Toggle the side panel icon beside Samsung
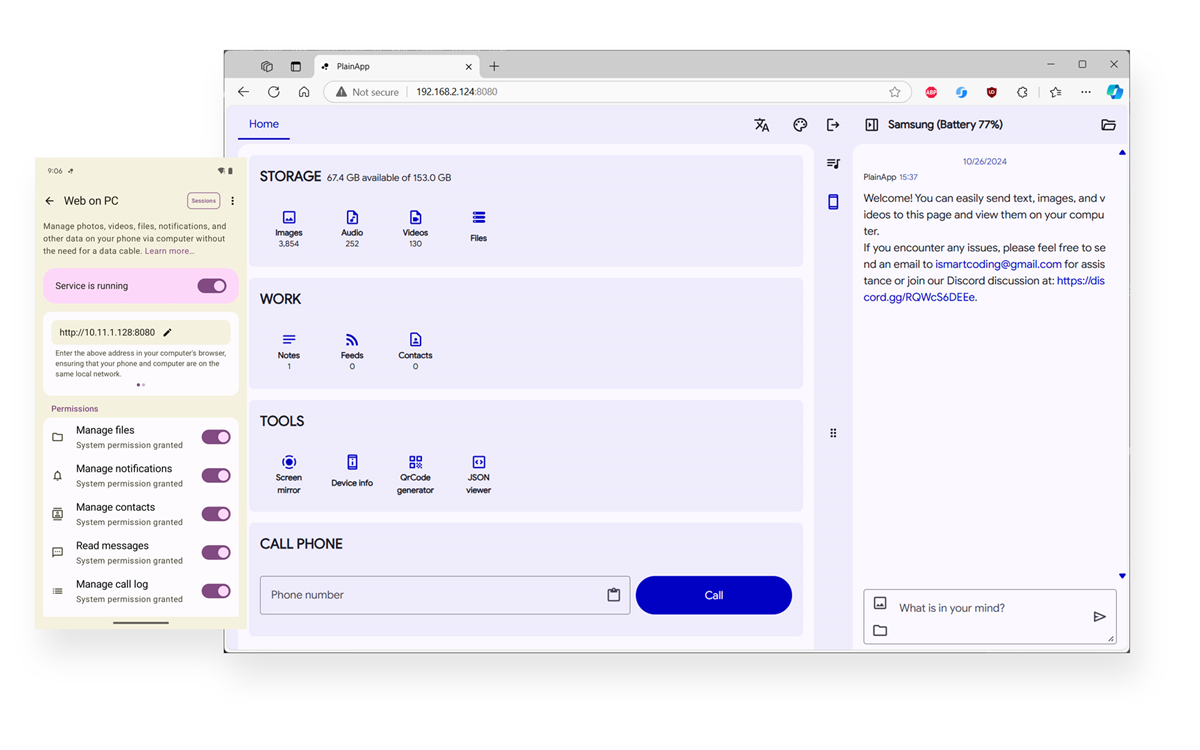Viewport: 1200px width, 750px height. [871, 125]
